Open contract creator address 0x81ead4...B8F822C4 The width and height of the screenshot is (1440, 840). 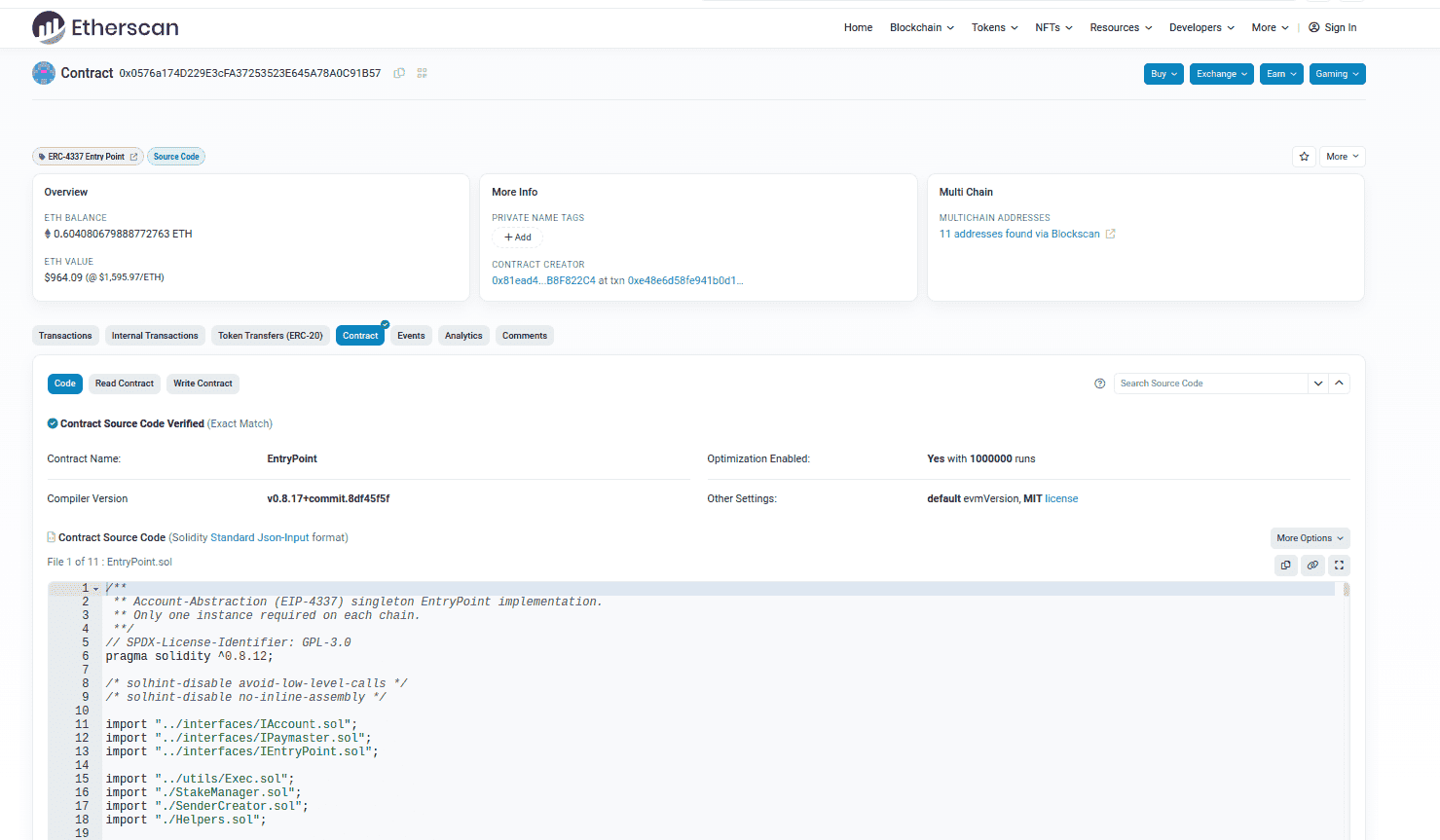tap(543, 280)
